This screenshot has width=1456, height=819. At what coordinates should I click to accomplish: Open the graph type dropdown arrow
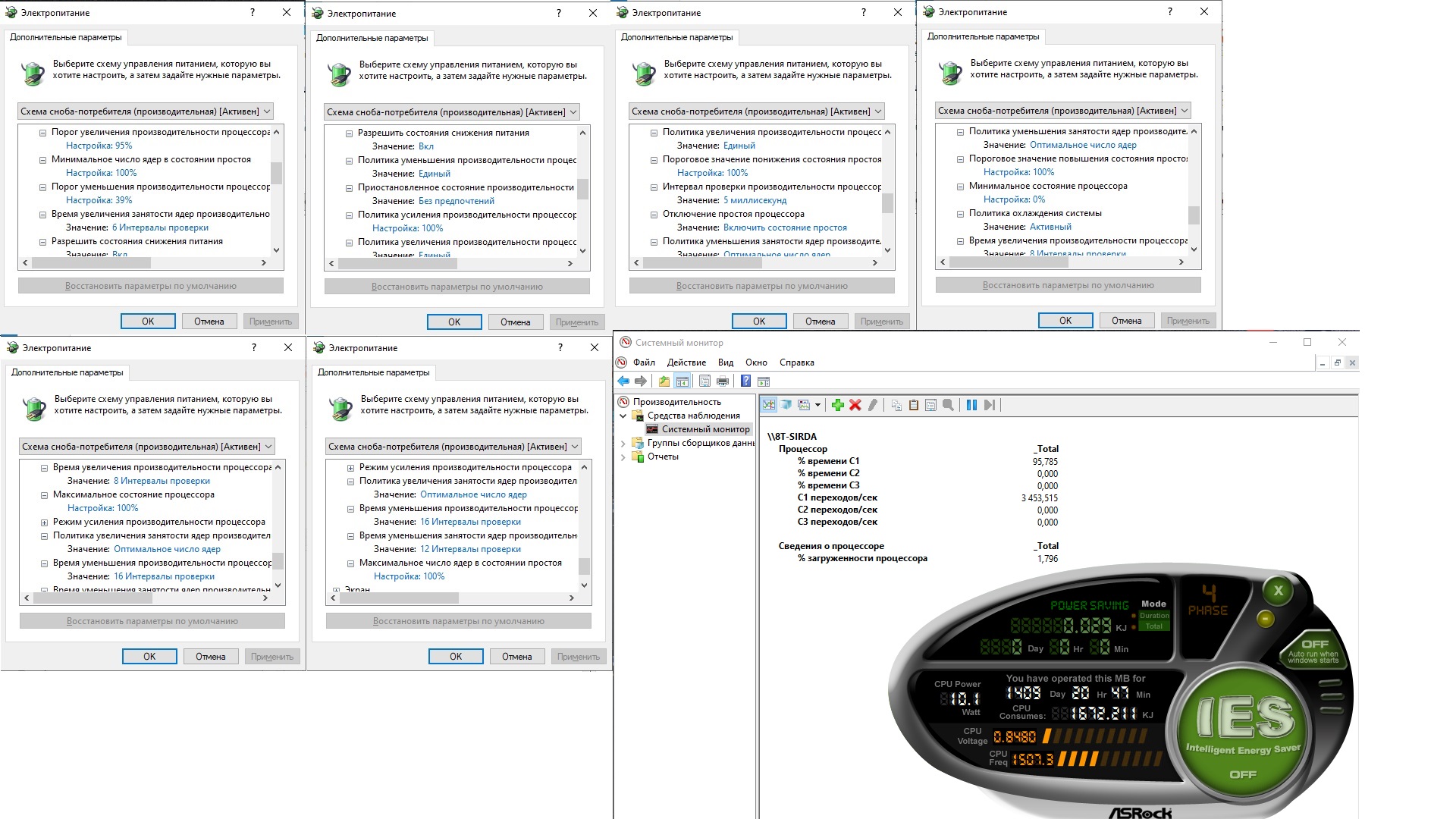817,405
